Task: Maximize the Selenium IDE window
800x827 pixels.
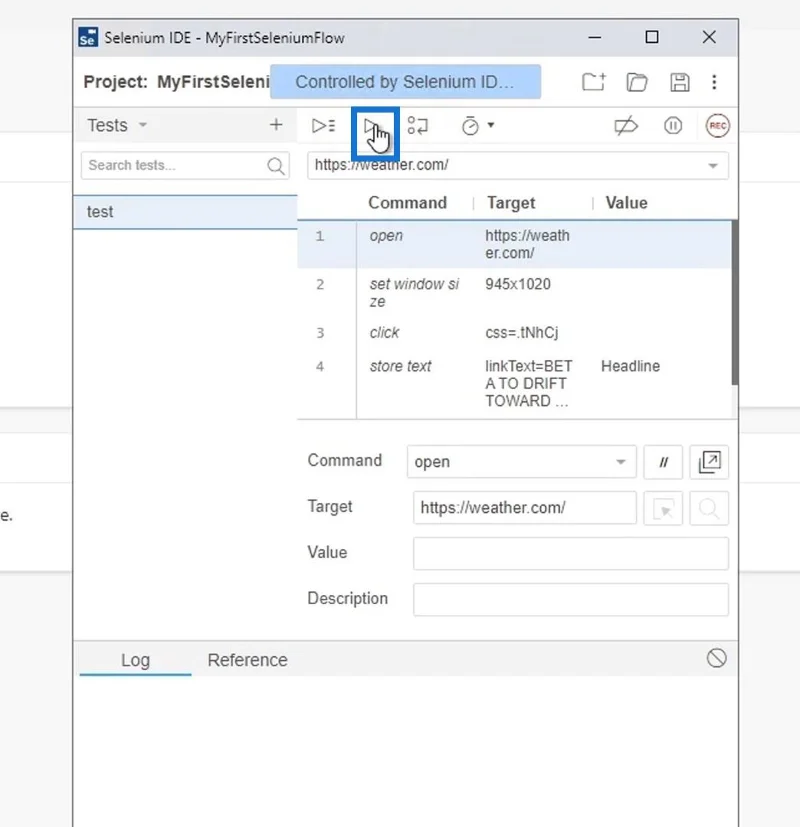Action: tap(652, 37)
